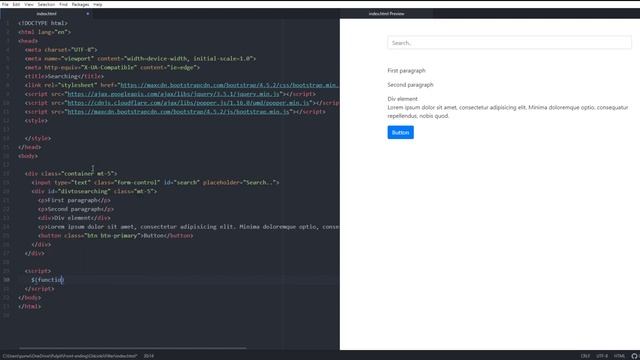Click the meta charset UTF-8 line
640x360 pixels.
[x=61, y=50]
